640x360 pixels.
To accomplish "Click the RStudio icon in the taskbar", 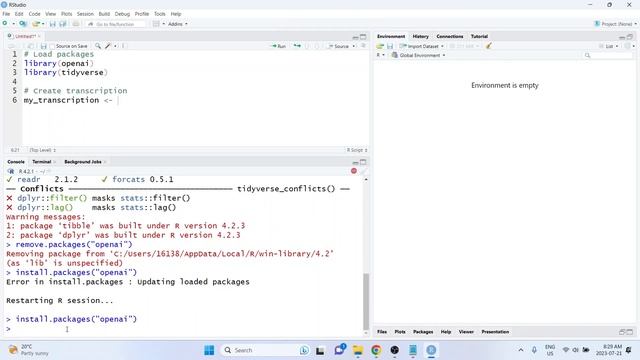I will click(431, 350).
